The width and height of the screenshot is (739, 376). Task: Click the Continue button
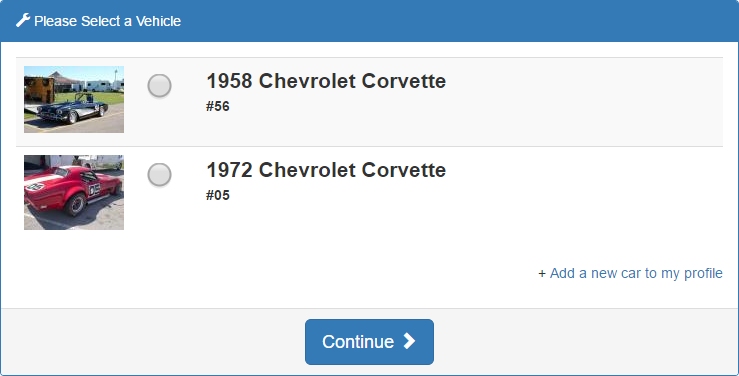click(370, 342)
